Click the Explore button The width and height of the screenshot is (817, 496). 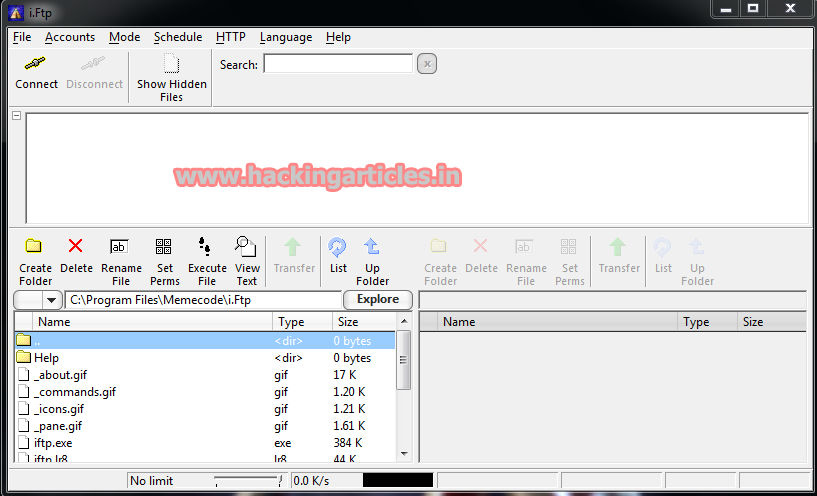(x=378, y=300)
